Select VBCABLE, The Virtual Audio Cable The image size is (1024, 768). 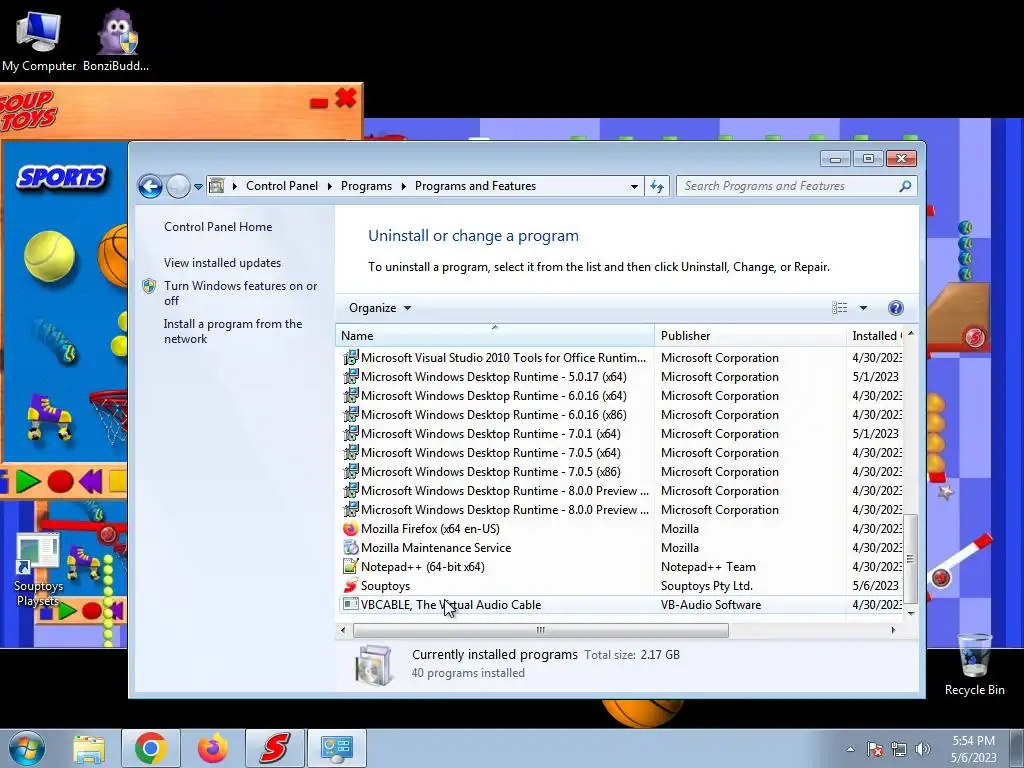pos(620,605)
